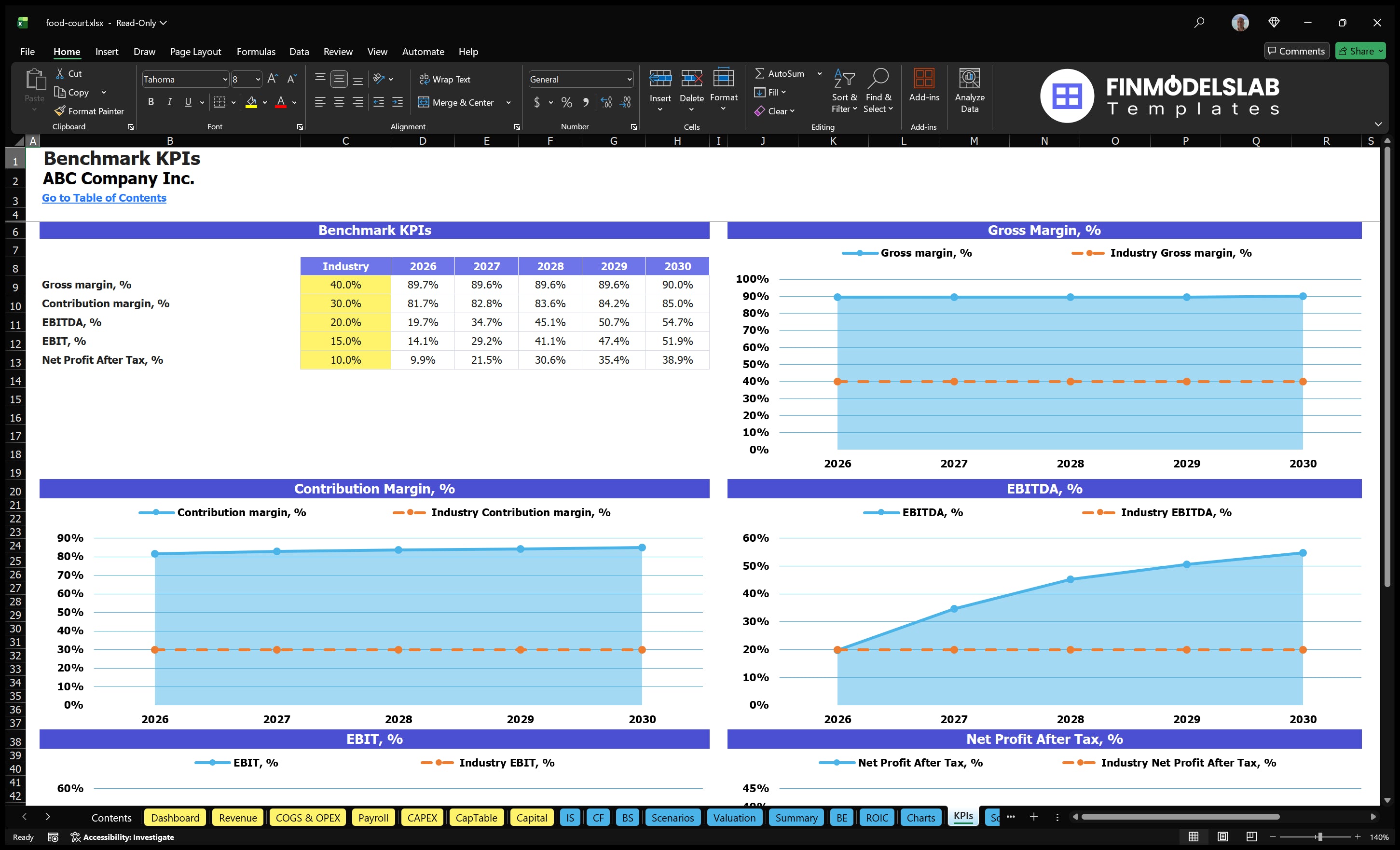Click the Share button
The height and width of the screenshot is (850, 1400).
coord(1360,51)
